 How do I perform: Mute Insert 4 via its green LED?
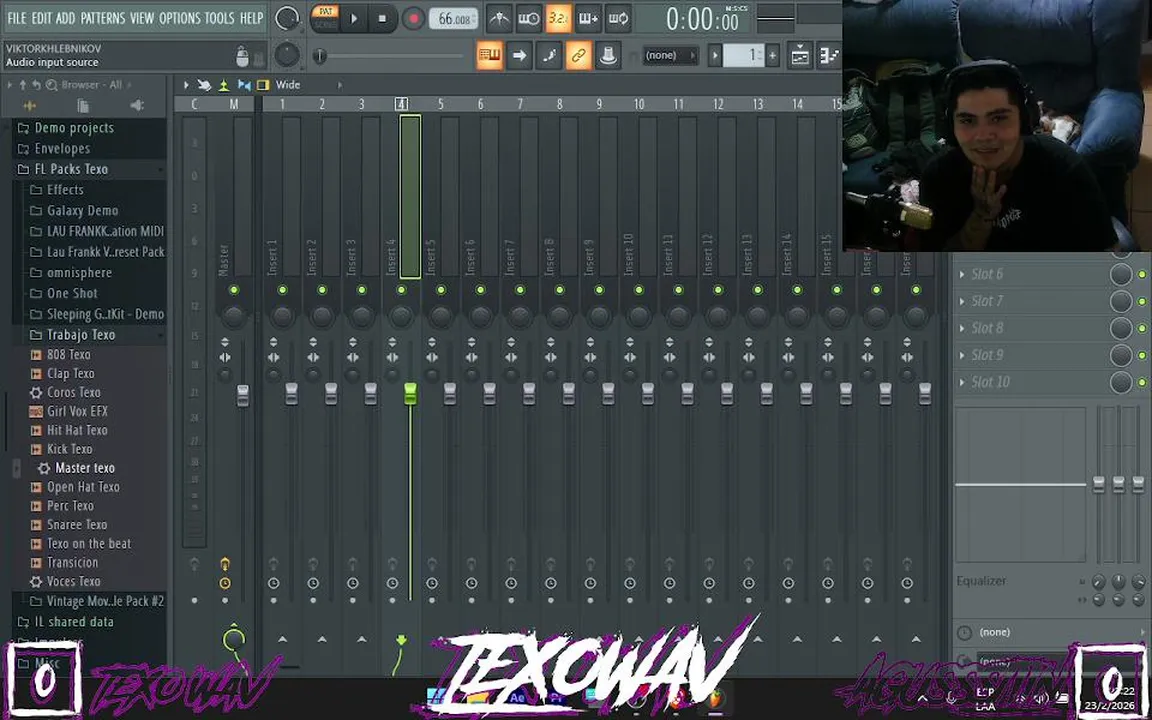click(401, 290)
